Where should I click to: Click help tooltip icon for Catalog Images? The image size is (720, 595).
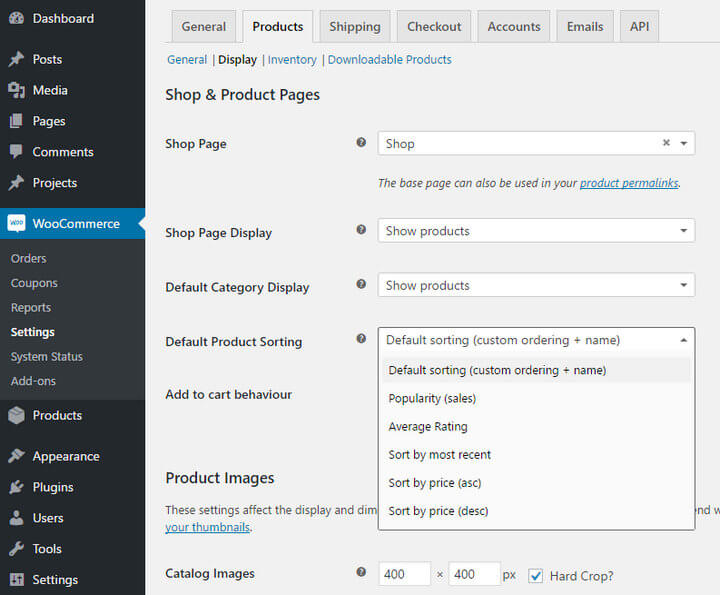coord(361,572)
